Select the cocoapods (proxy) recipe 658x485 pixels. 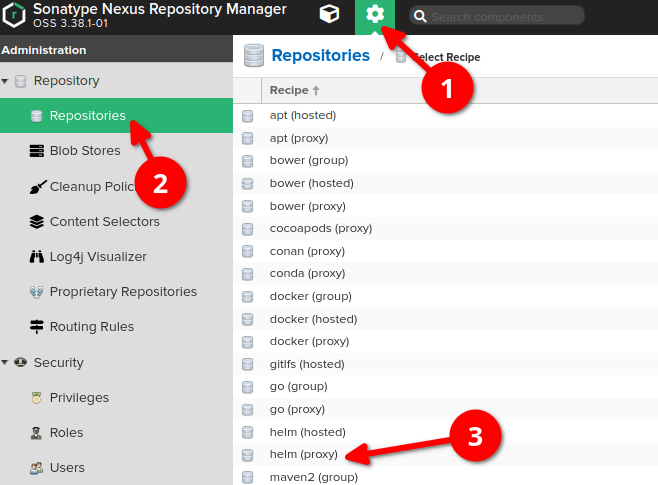321,229
